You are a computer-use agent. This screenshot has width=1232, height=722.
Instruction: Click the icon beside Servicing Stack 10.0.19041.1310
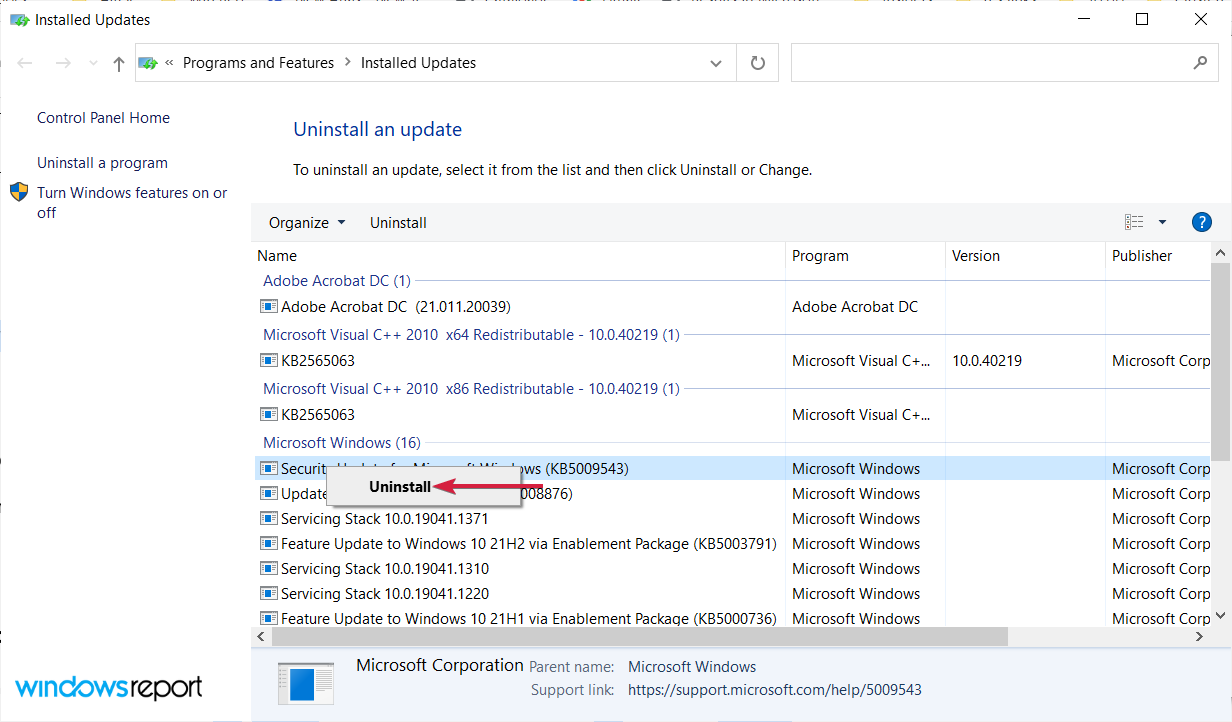point(269,569)
